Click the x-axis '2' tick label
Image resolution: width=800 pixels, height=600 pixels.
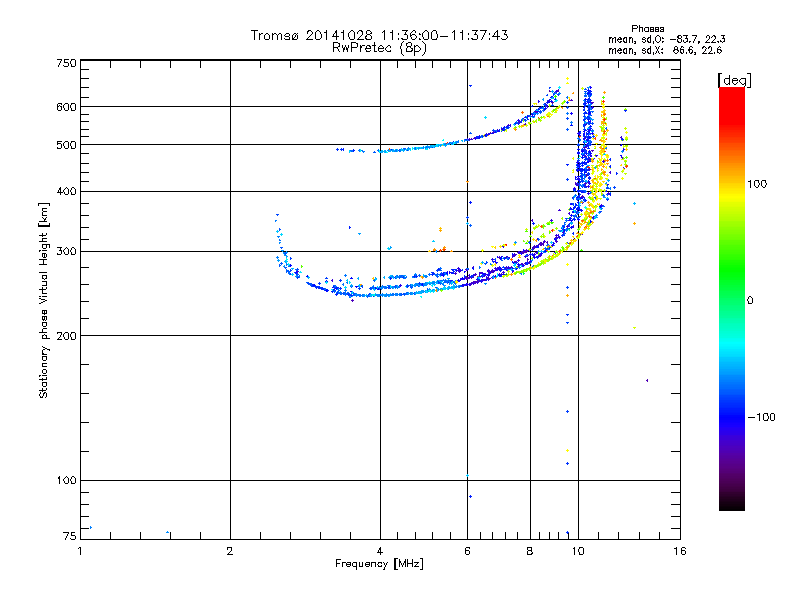point(230,551)
